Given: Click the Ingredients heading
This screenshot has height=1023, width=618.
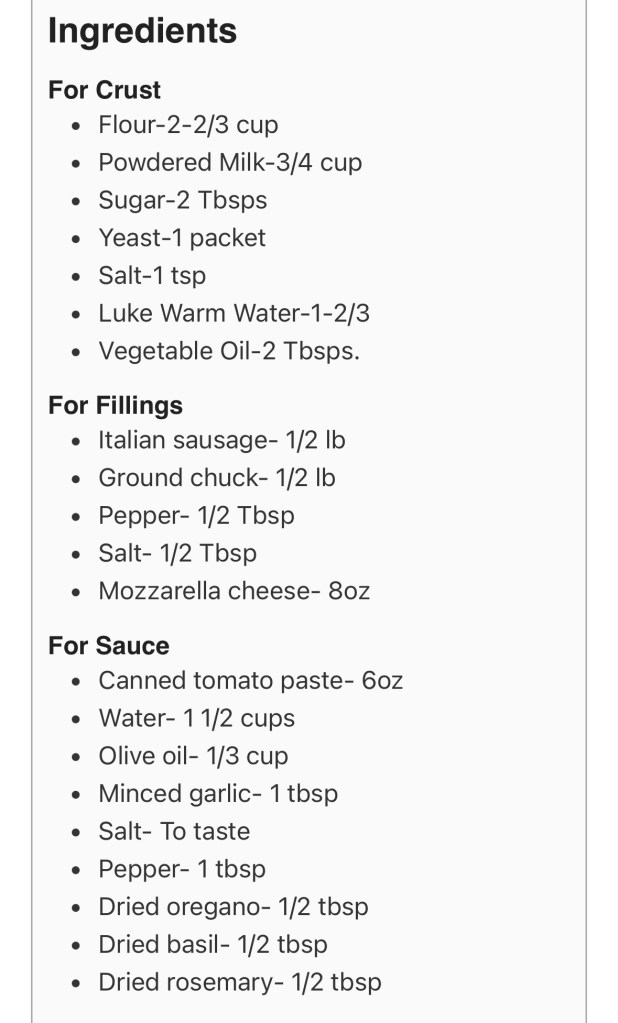Looking at the screenshot, I should pyautogui.click(x=142, y=31).
